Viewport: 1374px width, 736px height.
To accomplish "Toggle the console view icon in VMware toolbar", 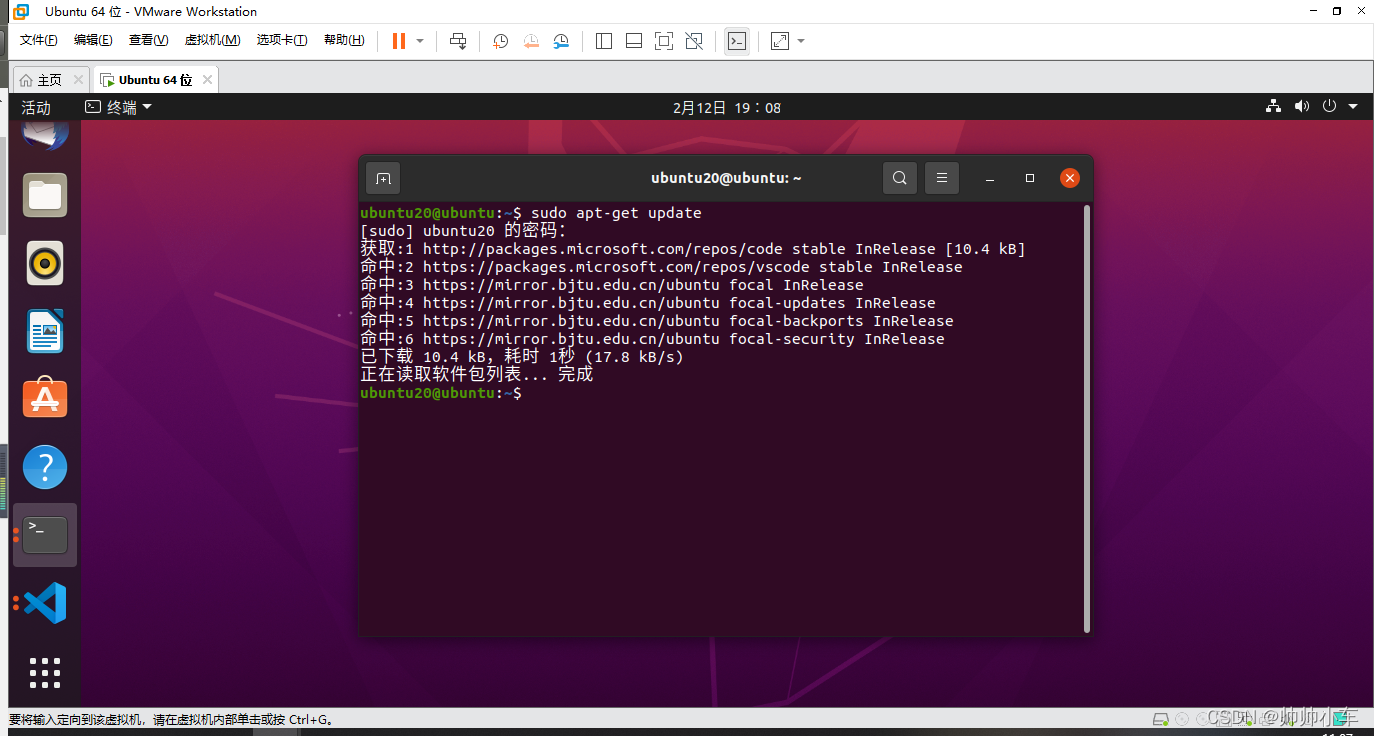I will 737,41.
